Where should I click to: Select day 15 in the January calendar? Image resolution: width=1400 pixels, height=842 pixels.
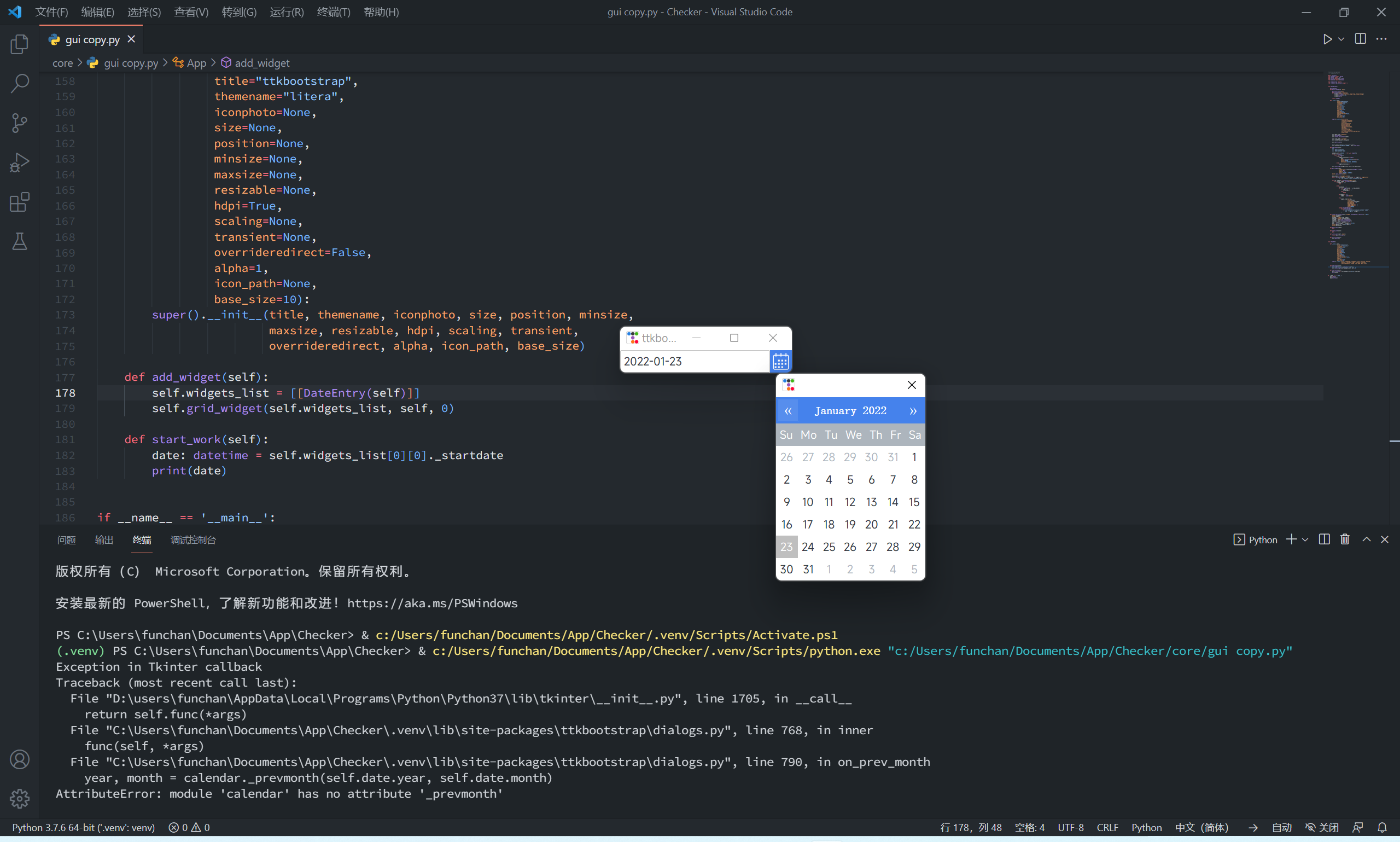[914, 502]
